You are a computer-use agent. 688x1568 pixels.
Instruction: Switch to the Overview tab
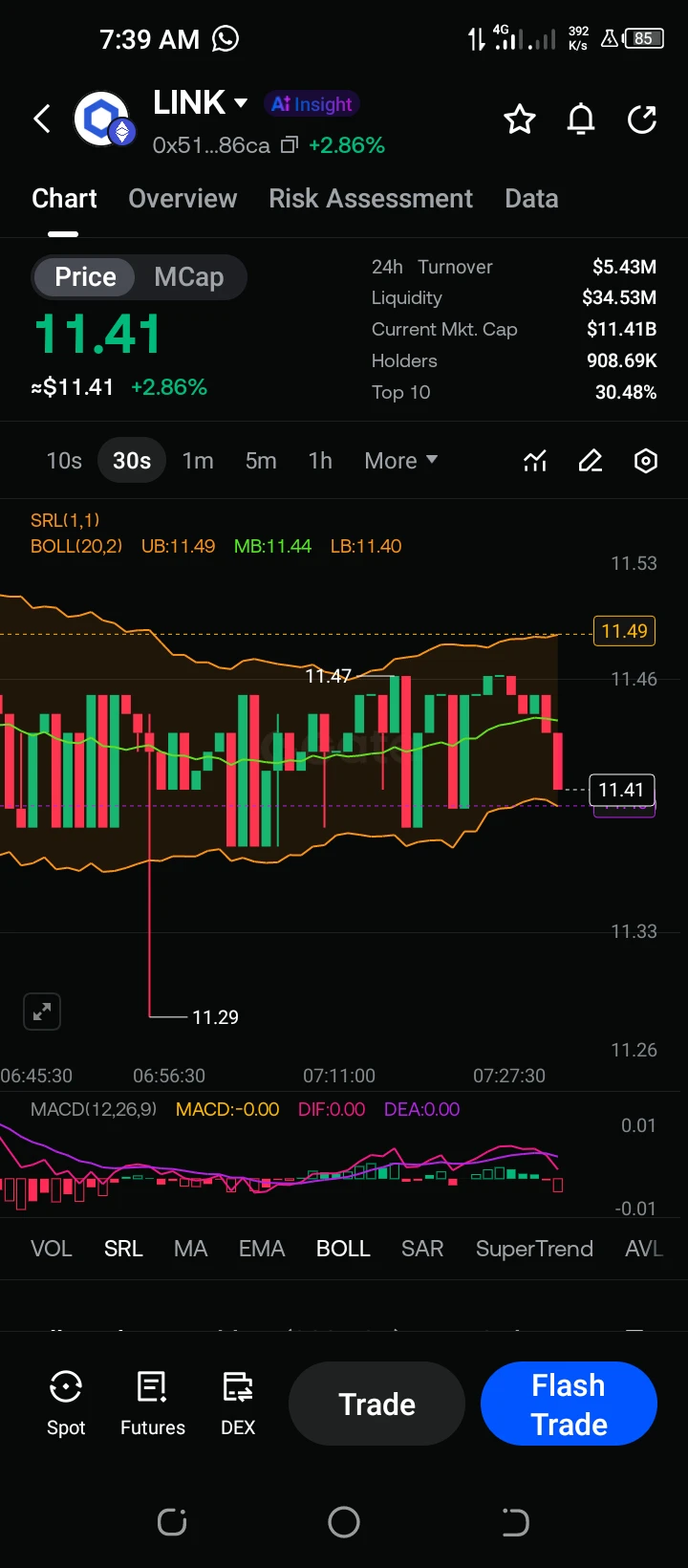(183, 198)
